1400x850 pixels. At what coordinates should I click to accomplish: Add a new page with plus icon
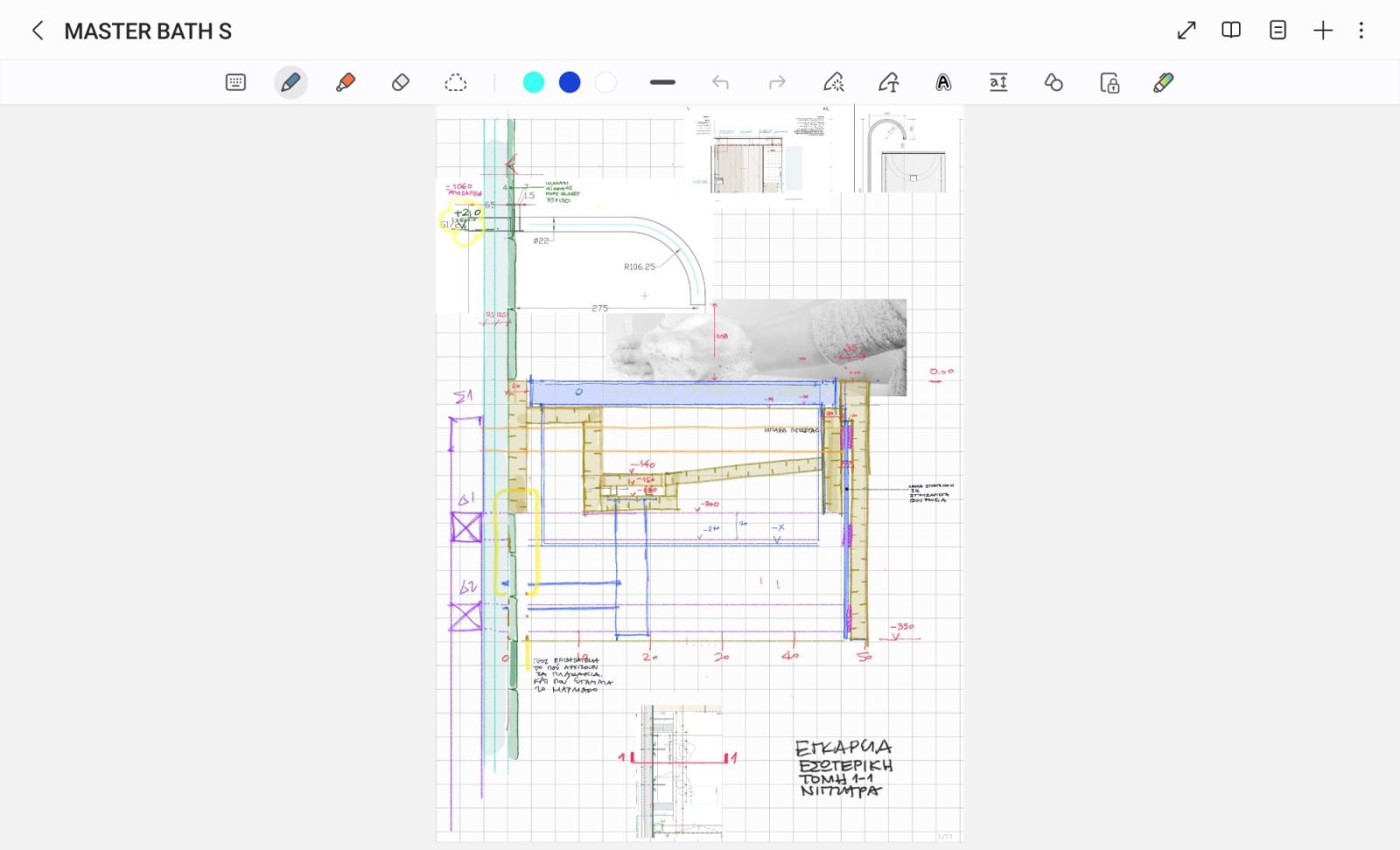[x=1323, y=31]
